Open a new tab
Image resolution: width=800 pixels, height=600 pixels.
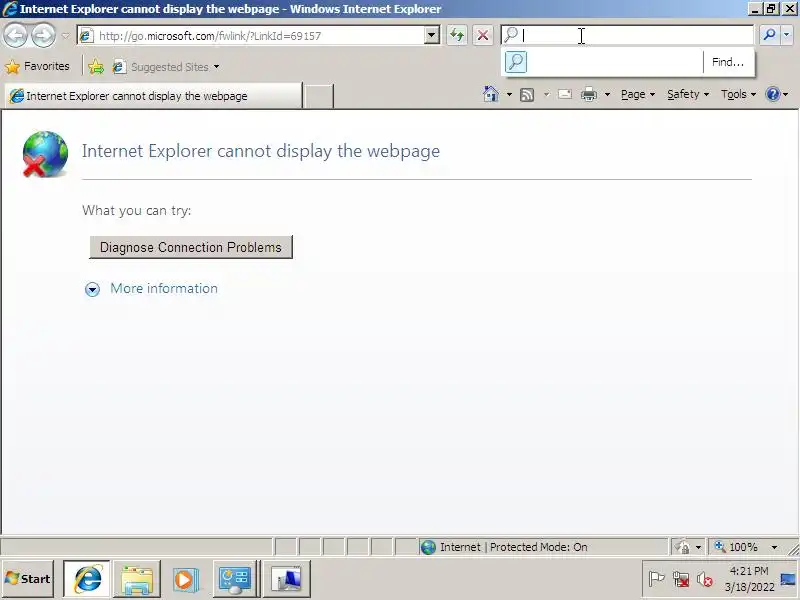[318, 96]
